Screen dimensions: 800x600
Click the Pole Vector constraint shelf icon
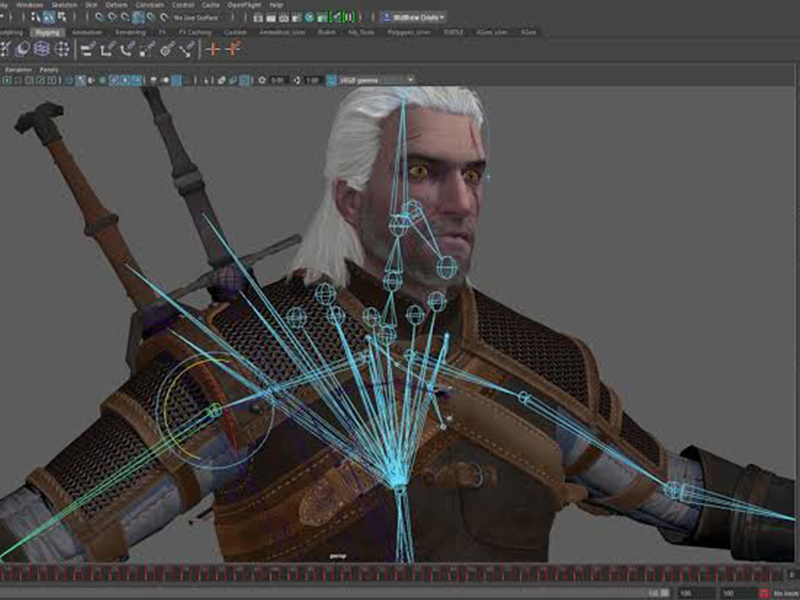(187, 49)
